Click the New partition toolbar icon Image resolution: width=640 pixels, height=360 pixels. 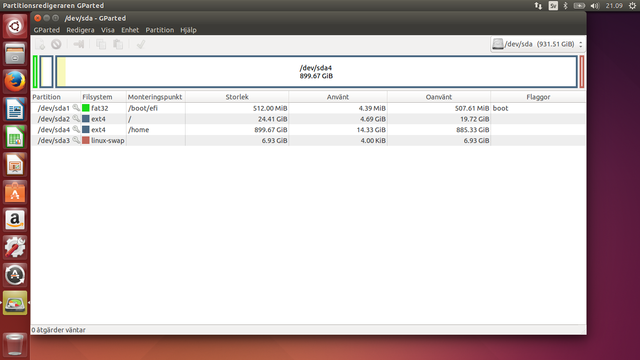[x=40, y=44]
